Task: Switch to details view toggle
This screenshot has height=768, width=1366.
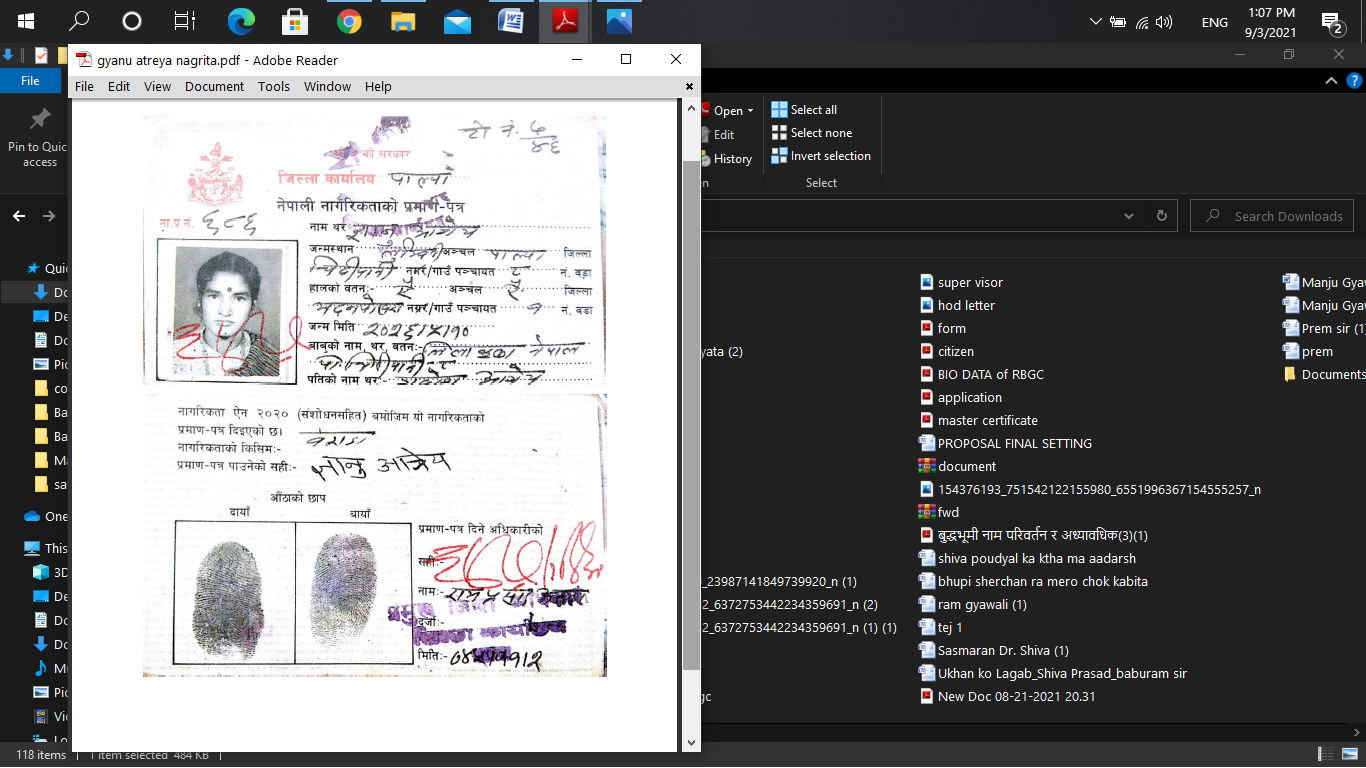Action: pos(1327,755)
